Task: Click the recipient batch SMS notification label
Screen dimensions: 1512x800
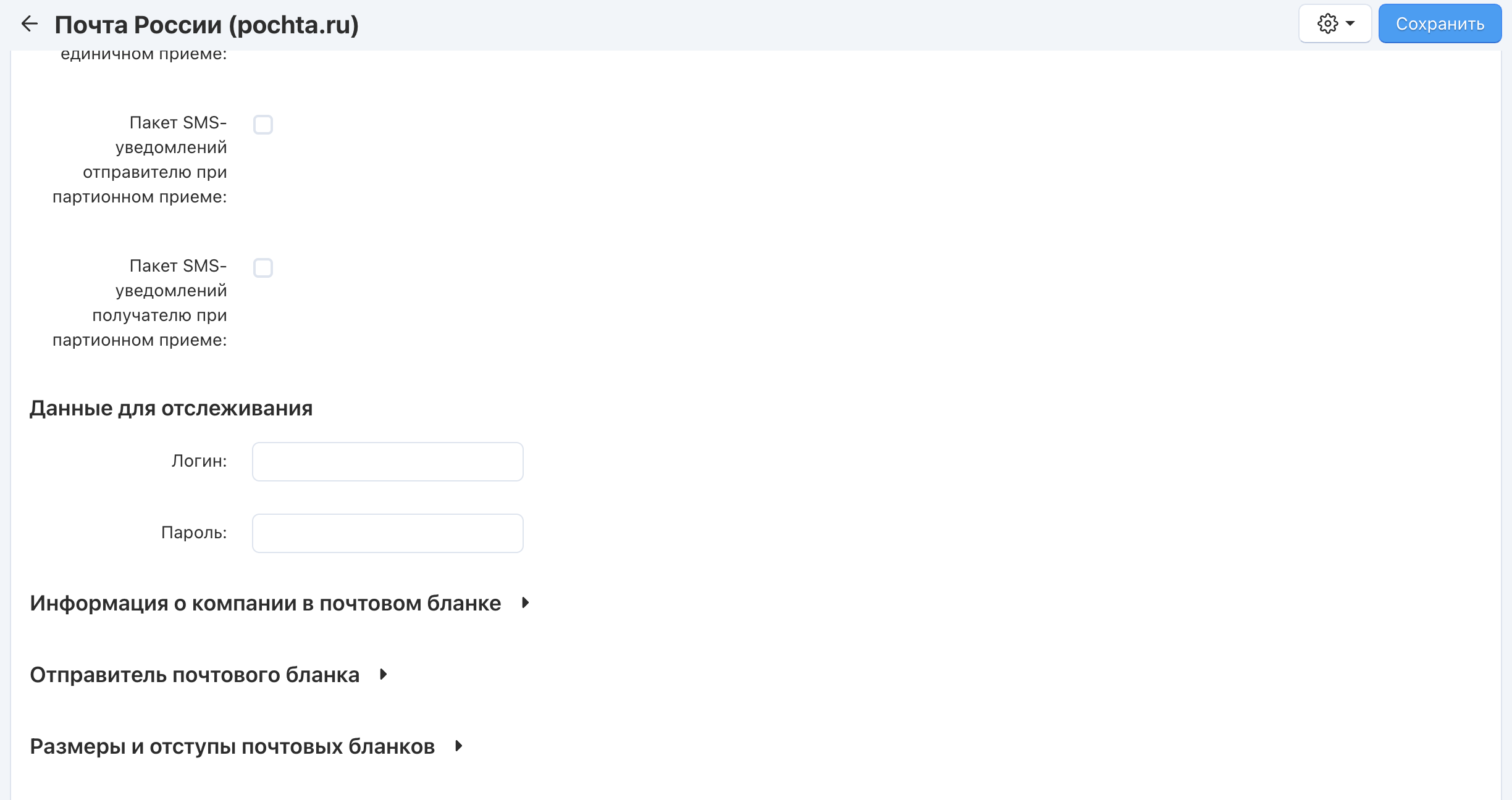Action: (140, 303)
